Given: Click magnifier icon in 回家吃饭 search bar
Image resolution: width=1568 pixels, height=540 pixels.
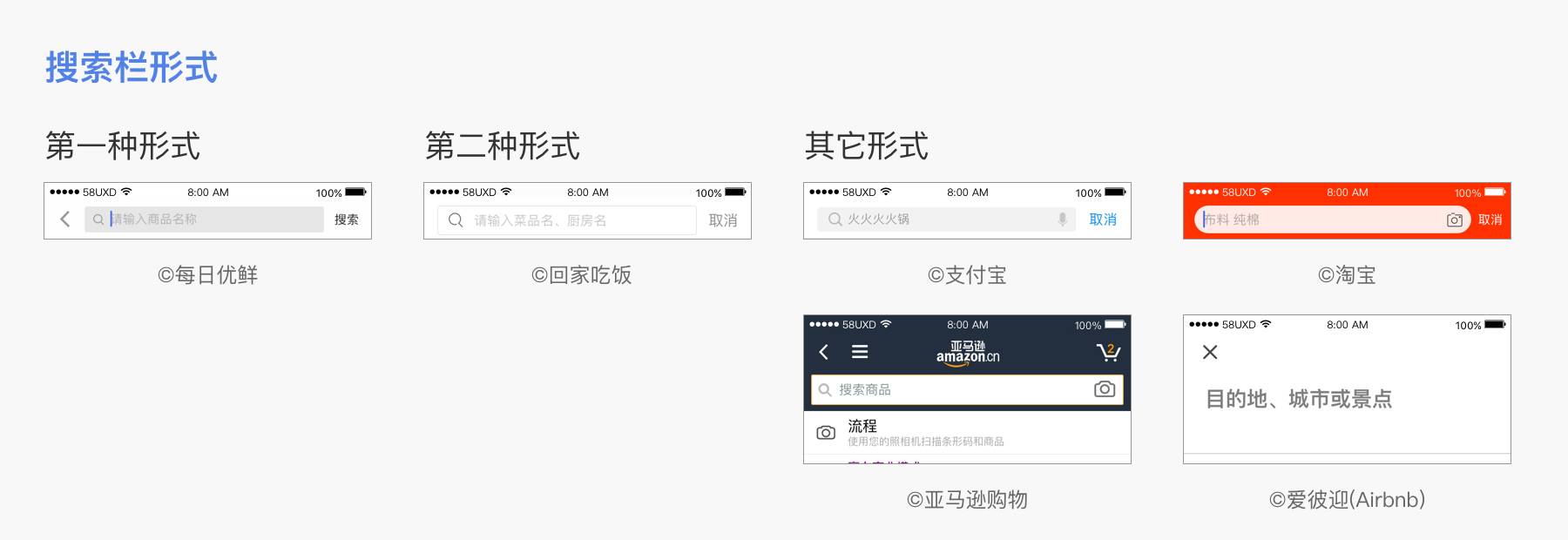Looking at the screenshot, I should click(x=456, y=220).
